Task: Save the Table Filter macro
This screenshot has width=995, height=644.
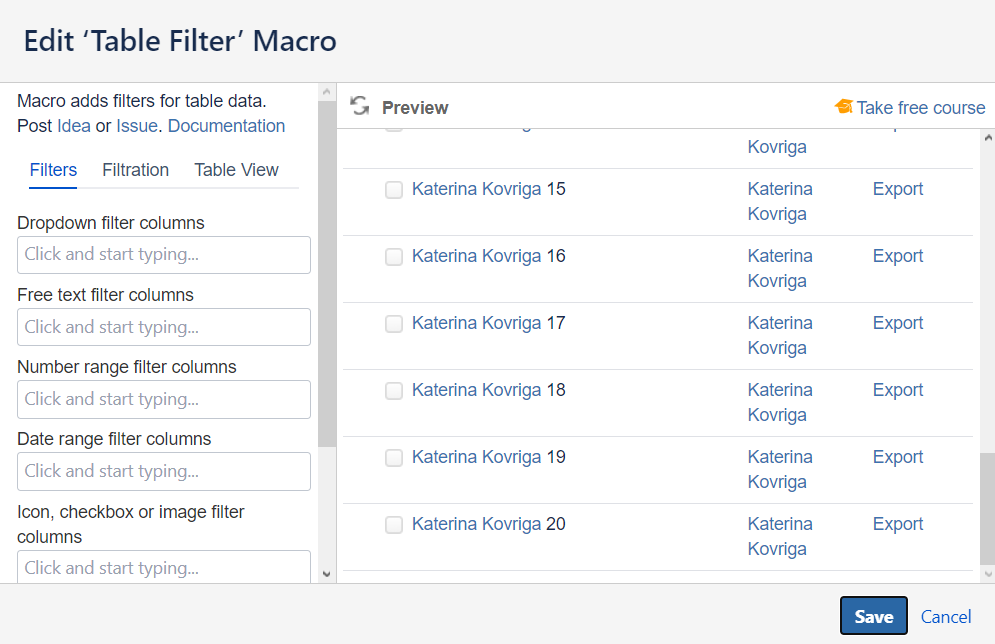Action: (873, 617)
